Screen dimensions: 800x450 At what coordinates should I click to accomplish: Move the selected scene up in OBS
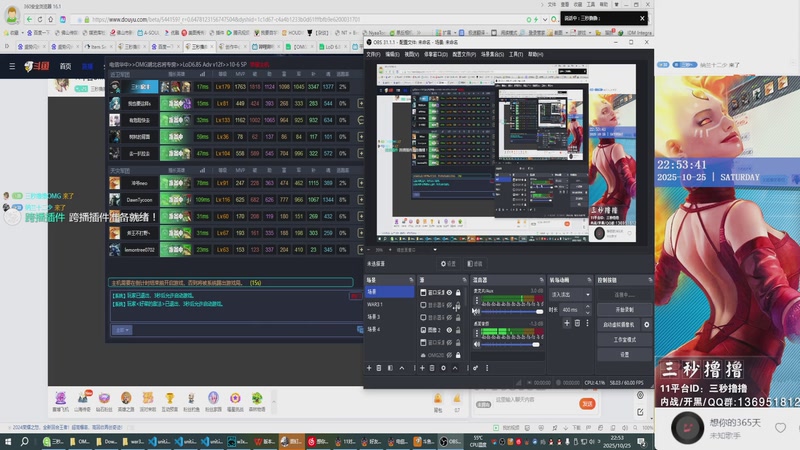pos(402,368)
